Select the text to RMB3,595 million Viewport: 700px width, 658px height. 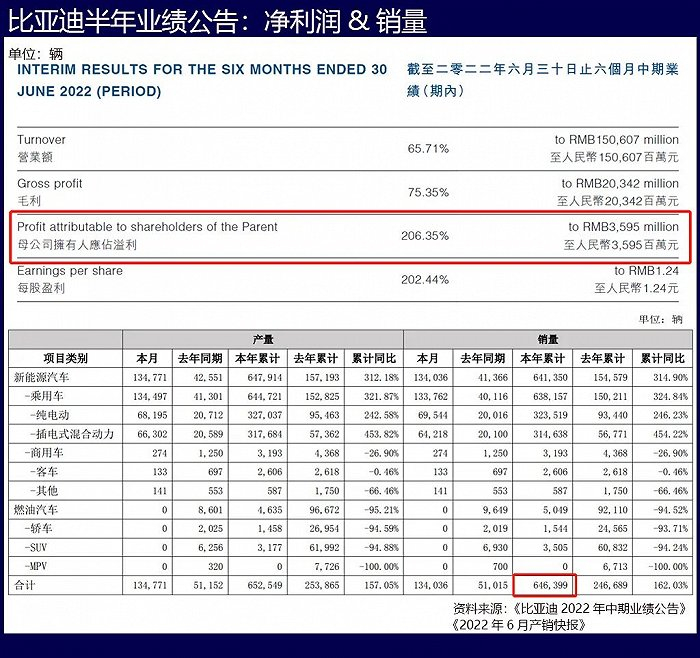point(623,227)
